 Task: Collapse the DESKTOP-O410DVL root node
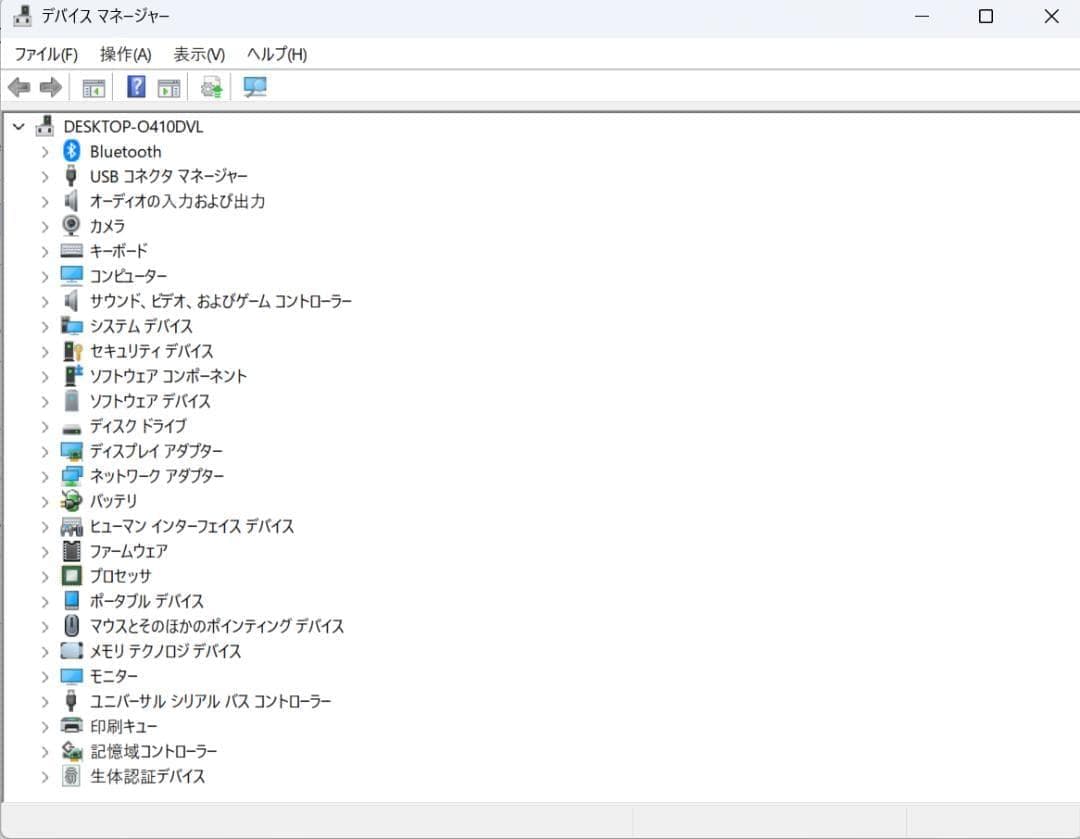coord(18,126)
